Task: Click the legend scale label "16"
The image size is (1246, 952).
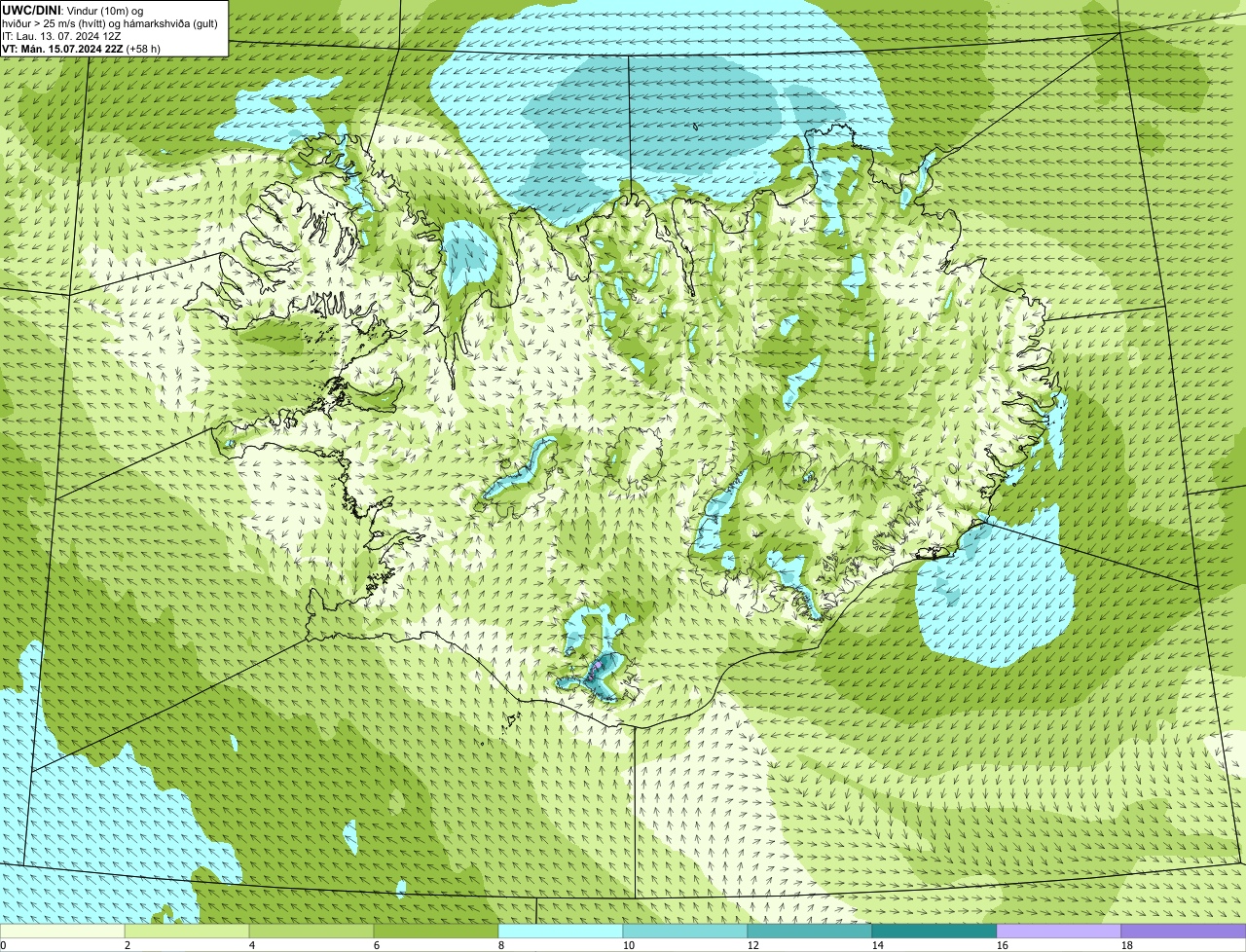Action: (1003, 945)
